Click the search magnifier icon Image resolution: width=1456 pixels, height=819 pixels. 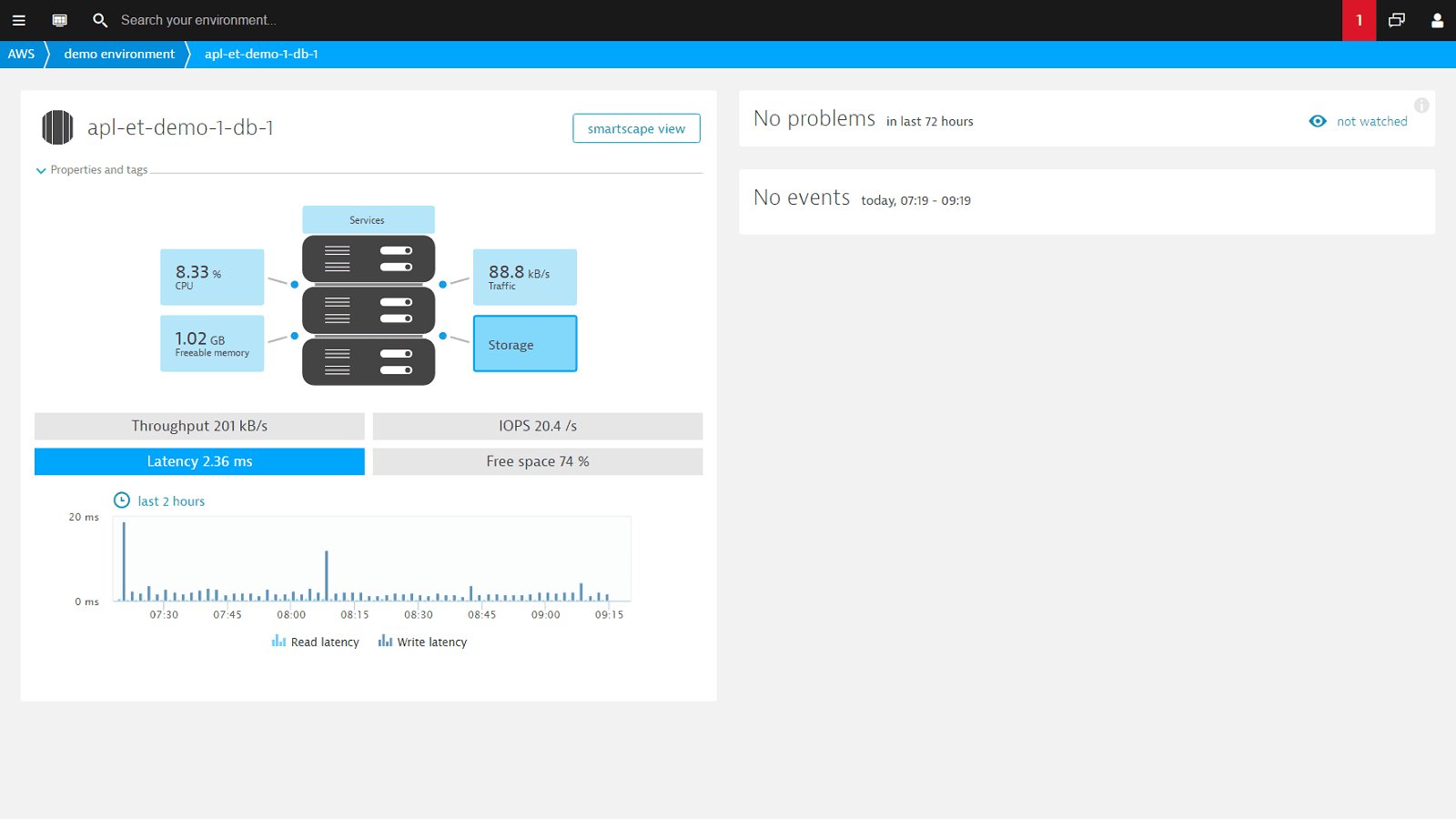[100, 20]
